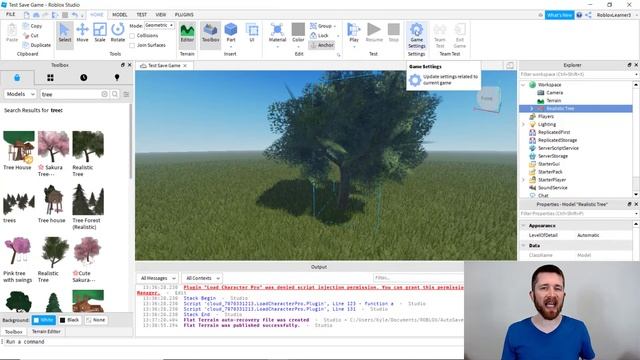640x360 pixels.
Task: Click the Toolbox search magnifier button
Action: coord(115,94)
